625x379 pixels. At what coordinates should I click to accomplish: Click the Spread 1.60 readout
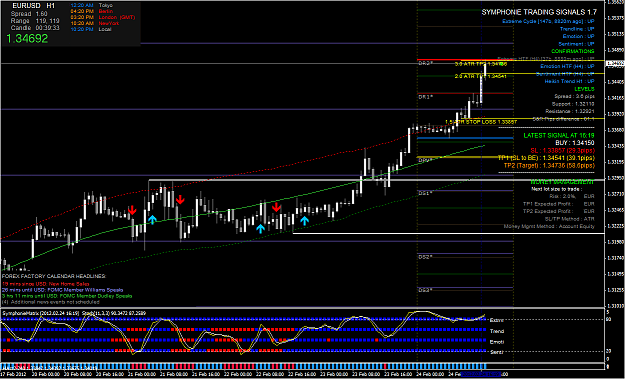tap(29, 14)
